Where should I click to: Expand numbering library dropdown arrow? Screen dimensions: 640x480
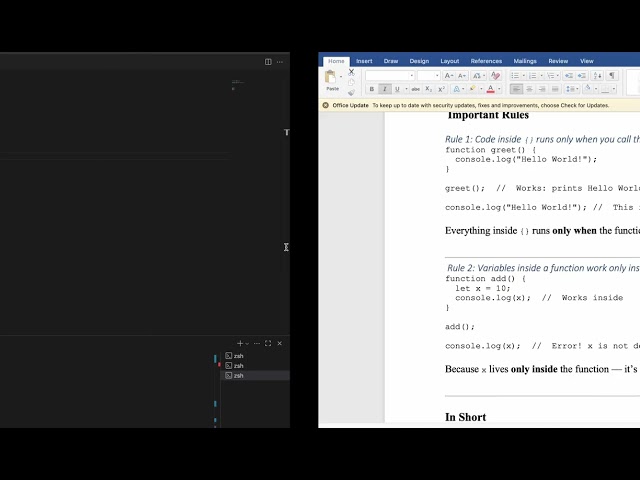coord(541,76)
